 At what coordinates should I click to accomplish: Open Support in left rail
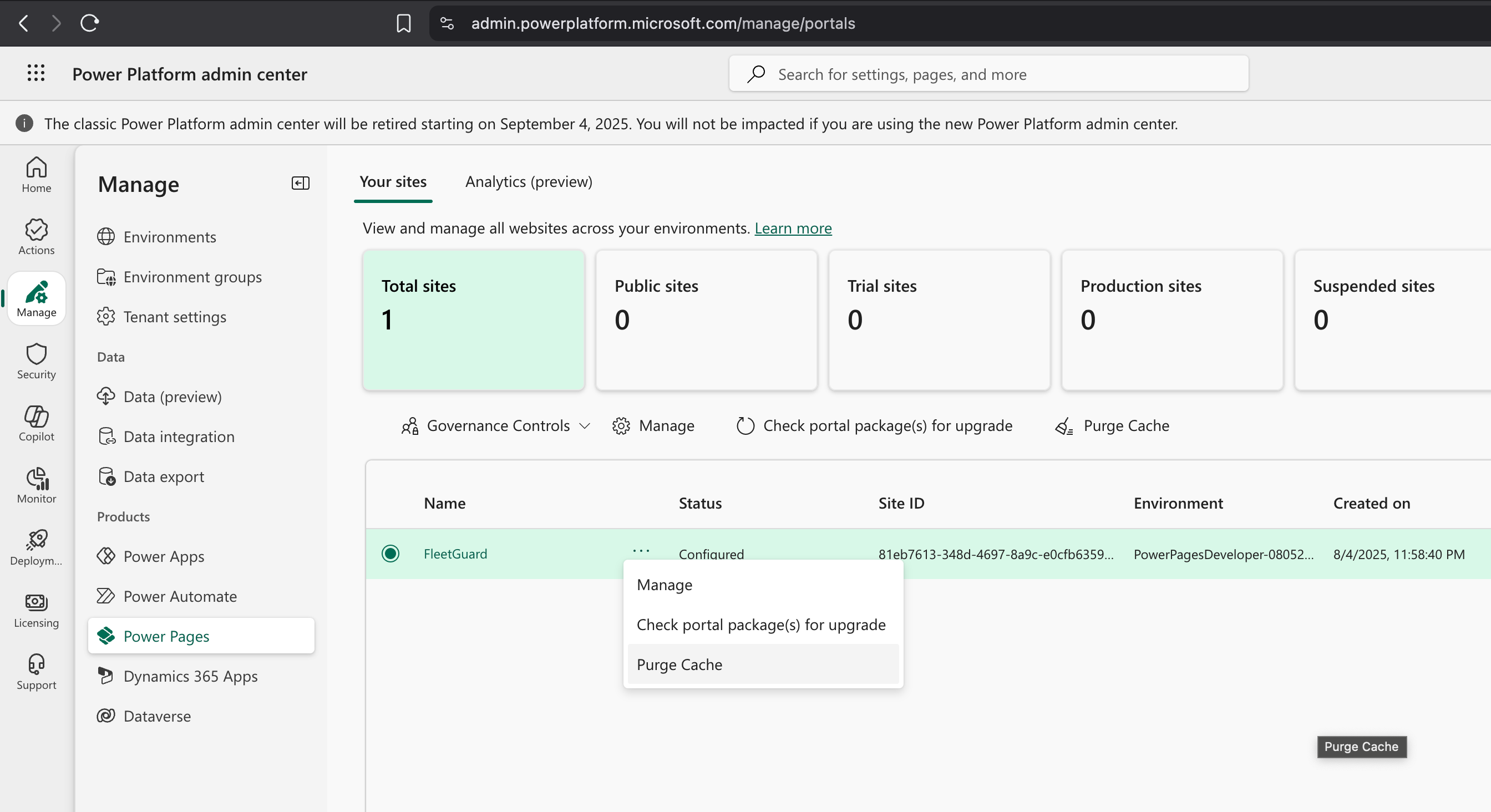point(37,671)
